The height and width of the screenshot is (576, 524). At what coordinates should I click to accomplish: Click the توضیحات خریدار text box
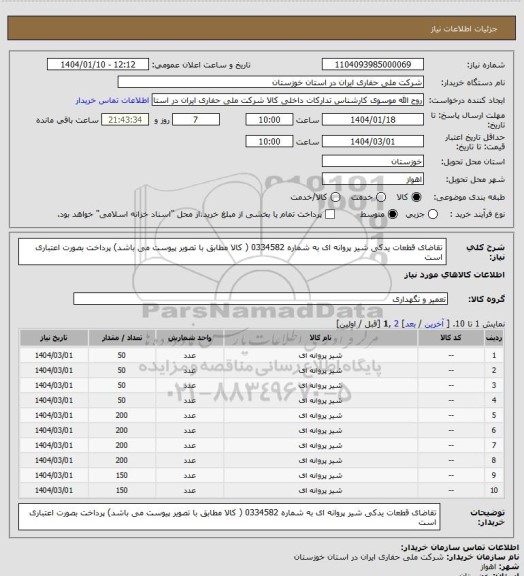(229, 517)
